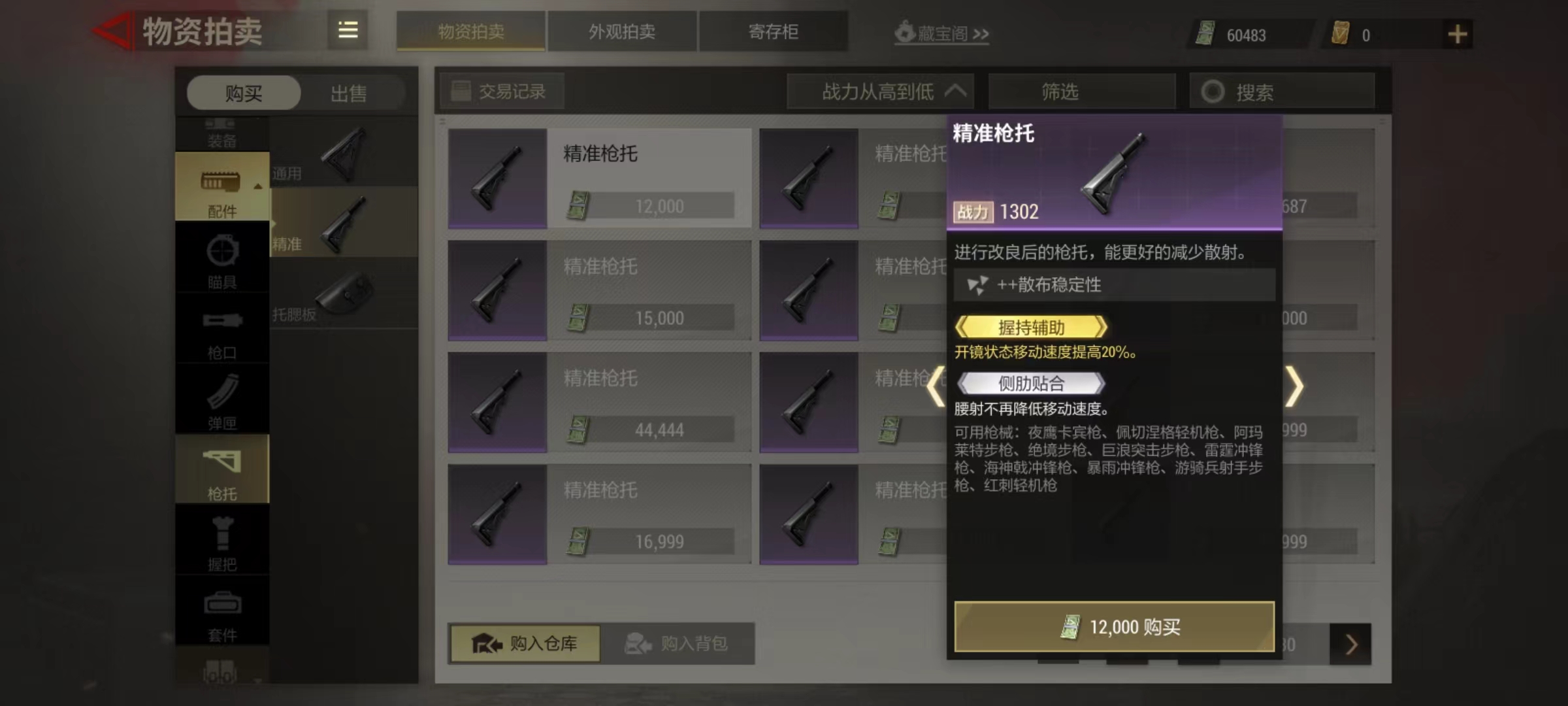Click the 搜索 search field

coord(1282,92)
